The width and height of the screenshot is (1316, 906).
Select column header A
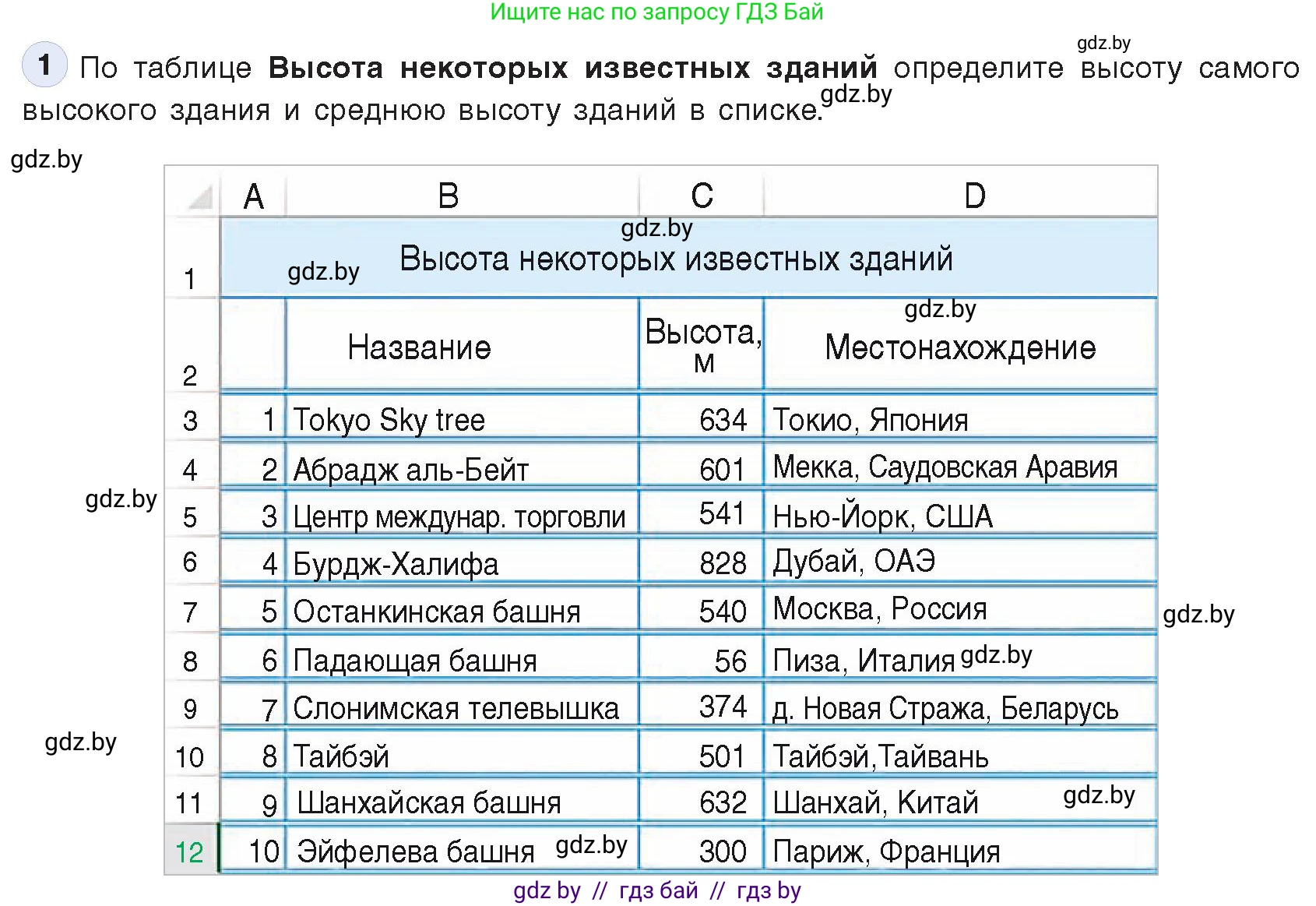point(253,194)
